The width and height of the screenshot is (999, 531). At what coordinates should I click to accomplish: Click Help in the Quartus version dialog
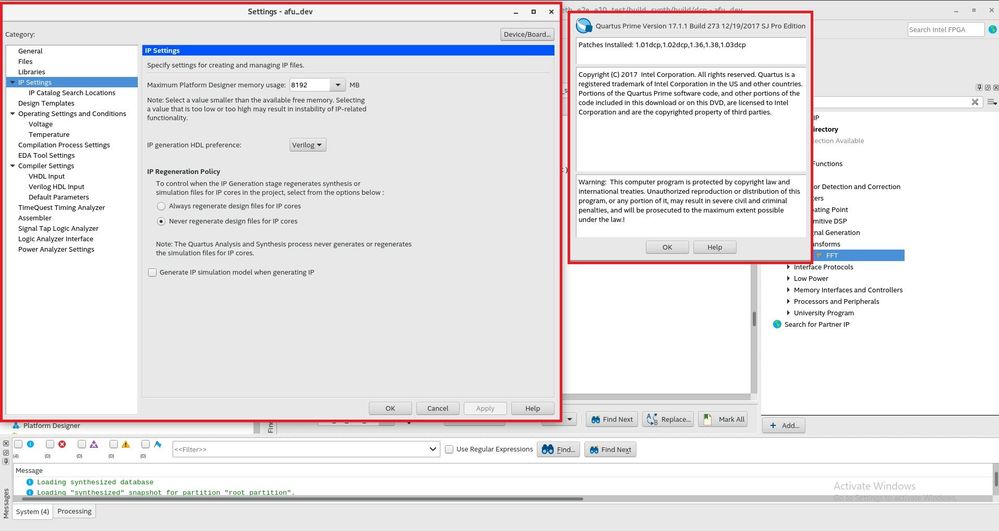click(715, 247)
